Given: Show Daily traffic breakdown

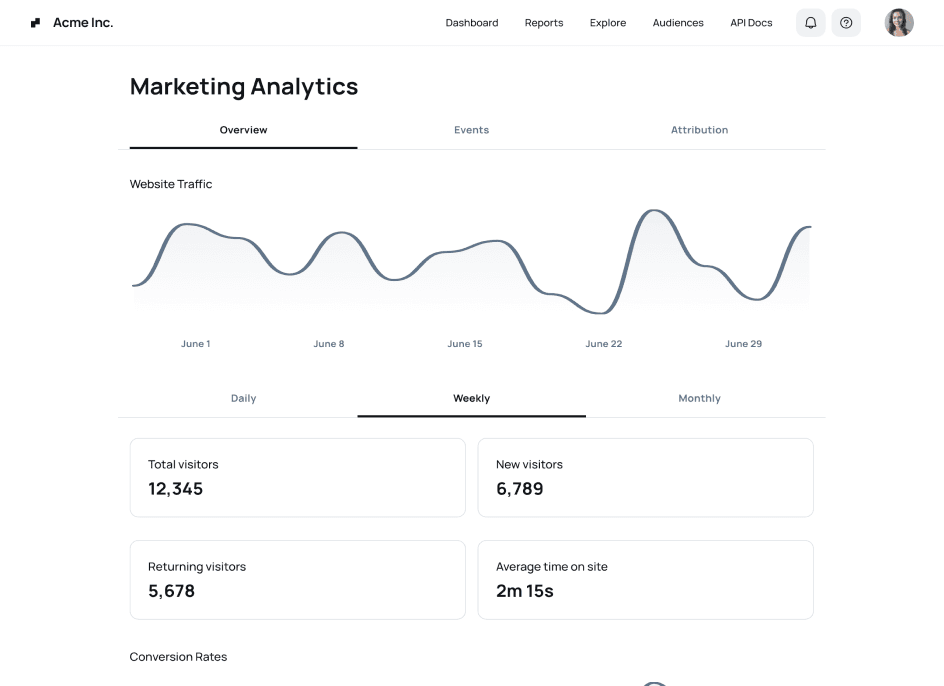Looking at the screenshot, I should point(243,398).
